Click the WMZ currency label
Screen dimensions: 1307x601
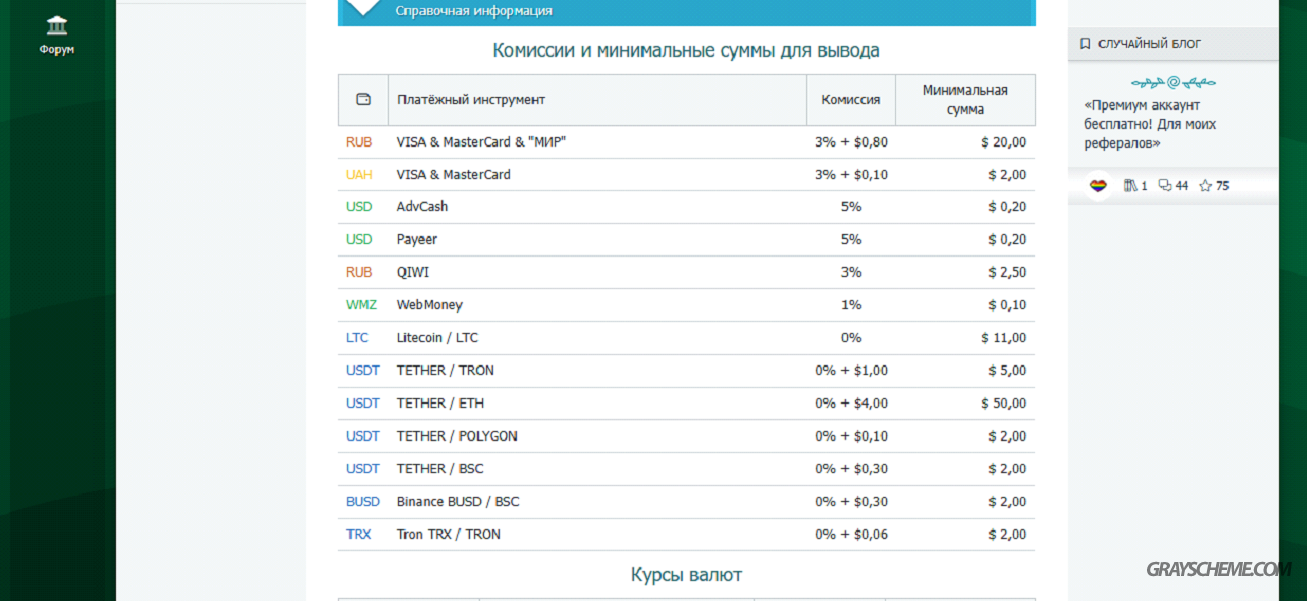362,305
